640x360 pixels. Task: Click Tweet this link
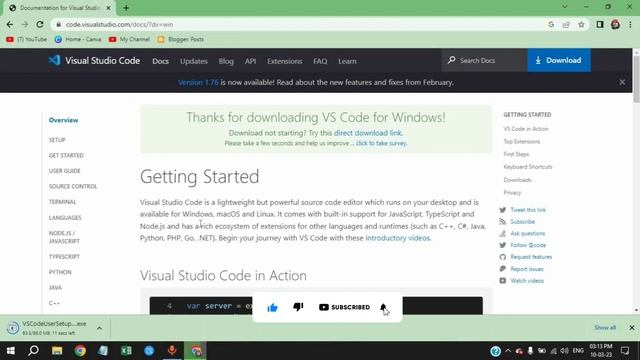(528, 210)
